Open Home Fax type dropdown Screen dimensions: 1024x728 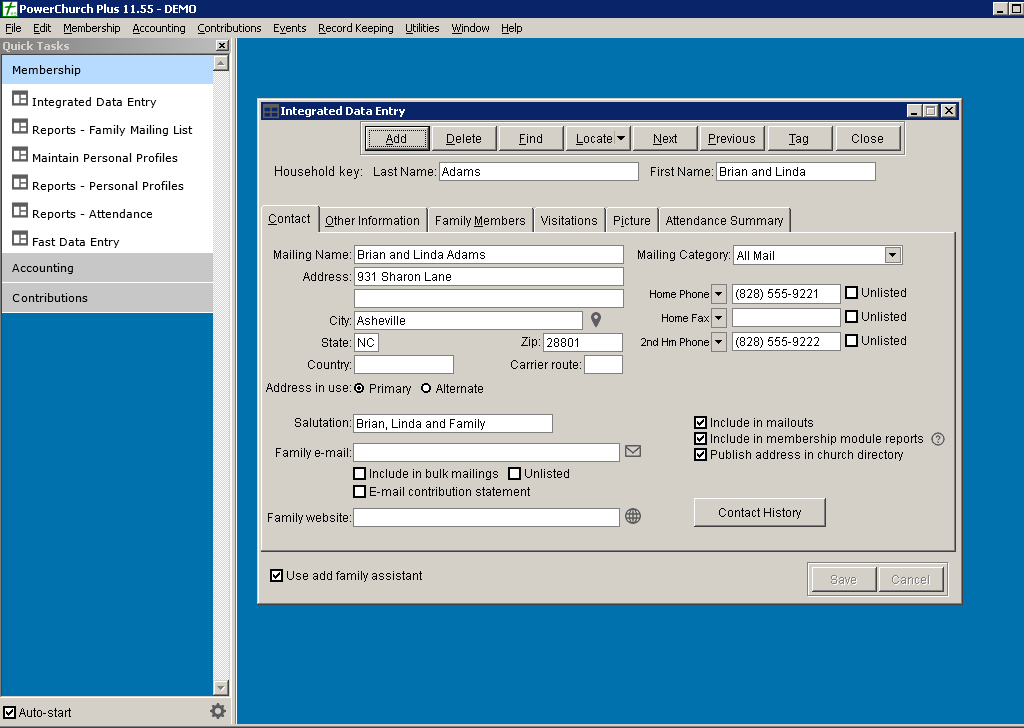click(718, 318)
